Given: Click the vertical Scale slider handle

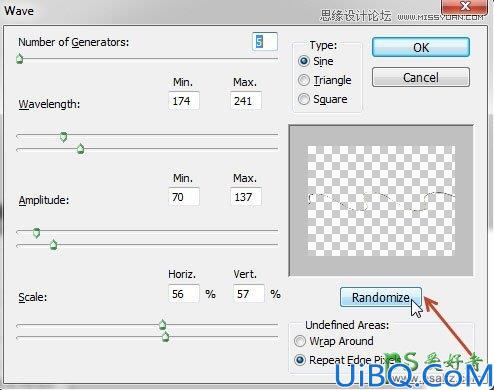Looking at the screenshot, I should pos(165,337).
